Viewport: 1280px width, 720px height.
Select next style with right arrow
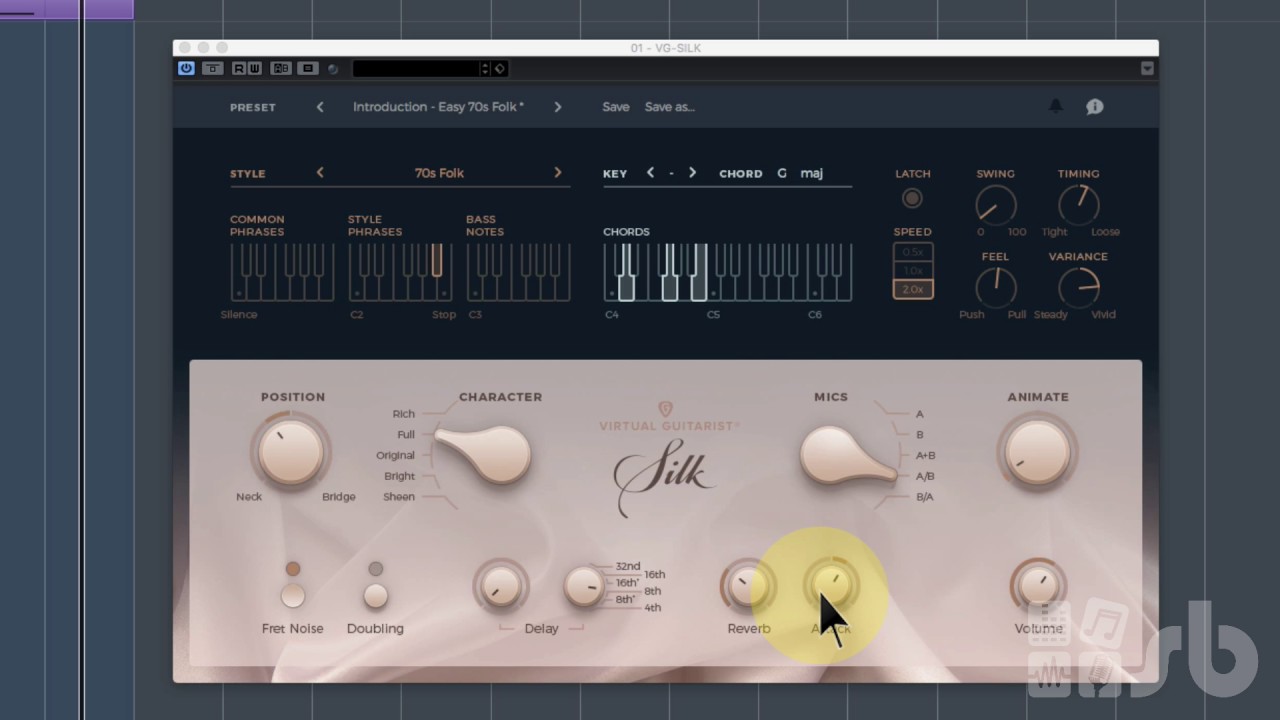pyautogui.click(x=557, y=172)
